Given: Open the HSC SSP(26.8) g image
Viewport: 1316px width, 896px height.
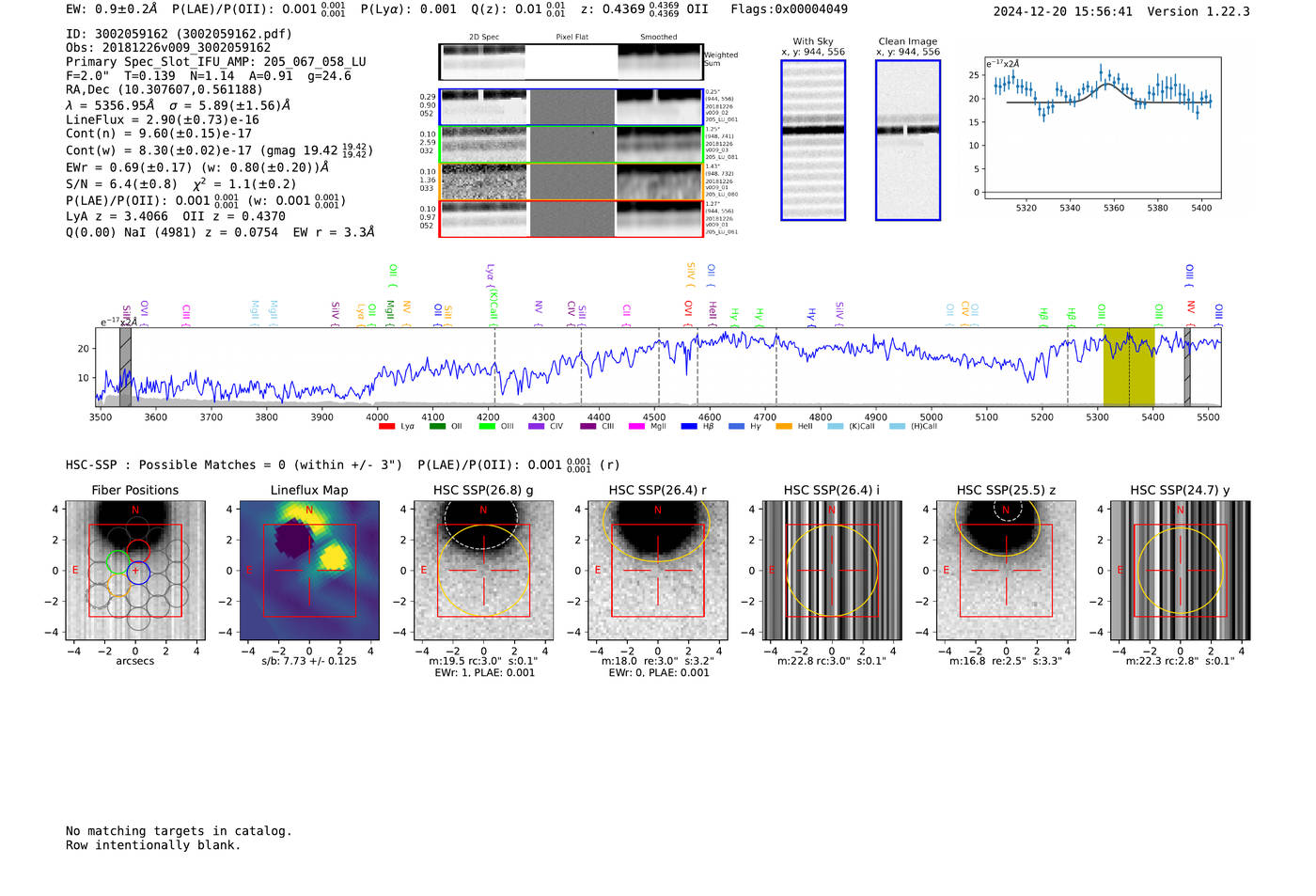Looking at the screenshot, I should coord(483,571).
